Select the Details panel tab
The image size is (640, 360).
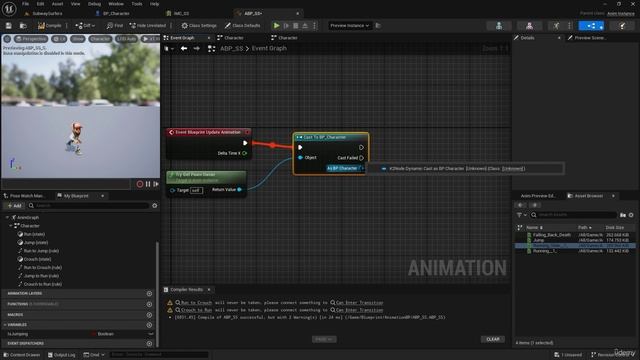pyautogui.click(x=527, y=38)
